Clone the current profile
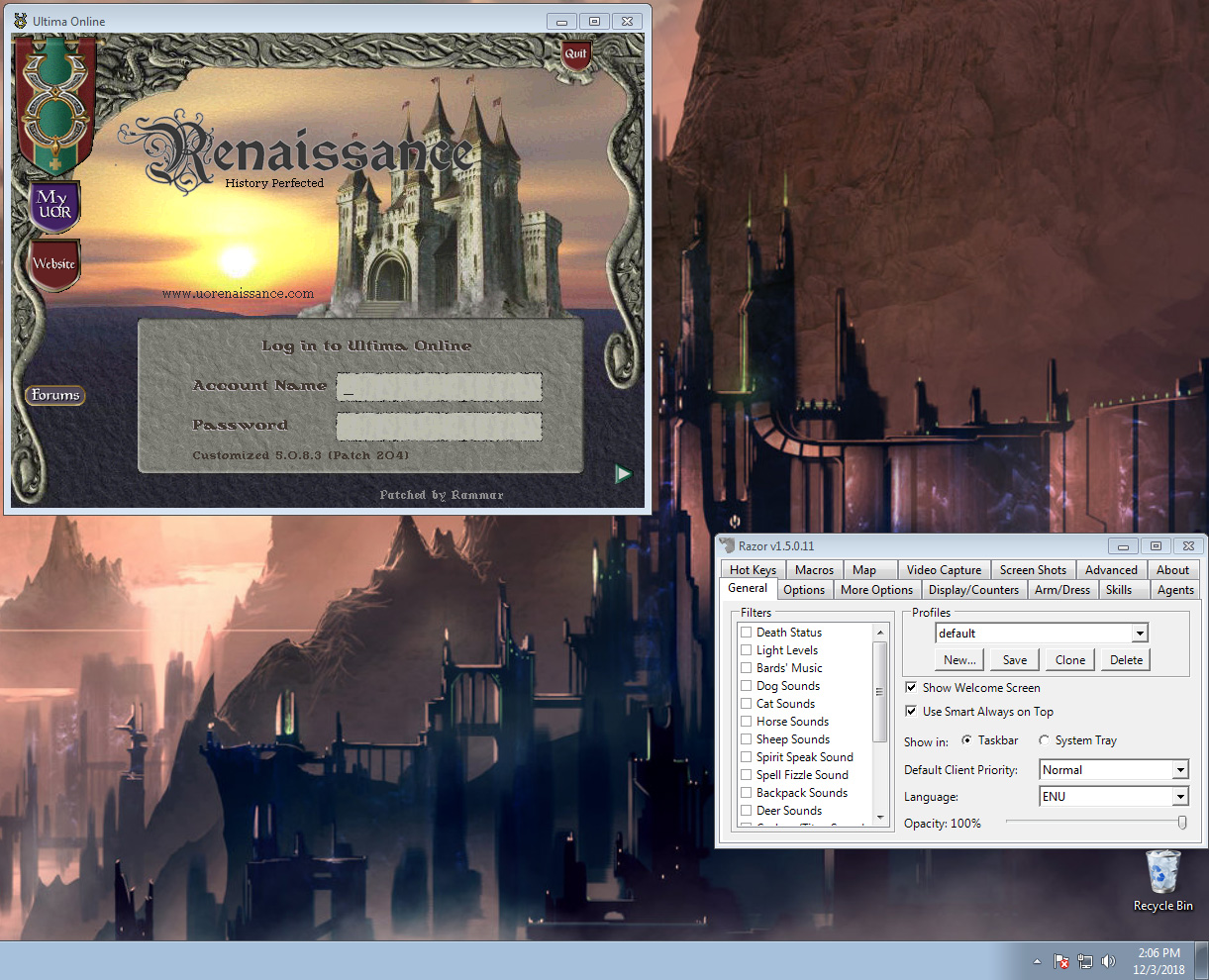The height and width of the screenshot is (980, 1209). 1070,660
